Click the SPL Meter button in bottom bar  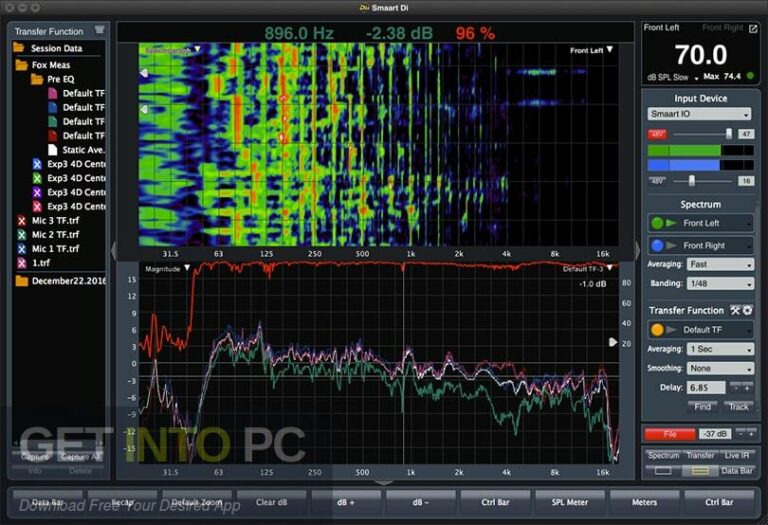click(570, 502)
